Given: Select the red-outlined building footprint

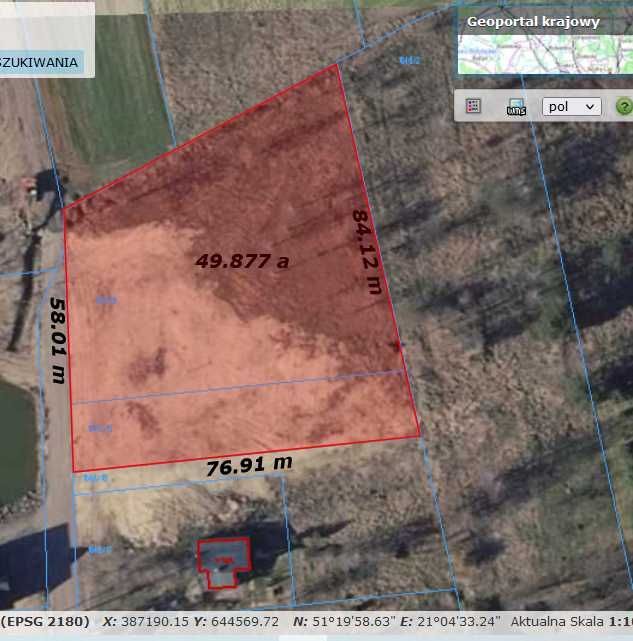Looking at the screenshot, I should [223, 563].
